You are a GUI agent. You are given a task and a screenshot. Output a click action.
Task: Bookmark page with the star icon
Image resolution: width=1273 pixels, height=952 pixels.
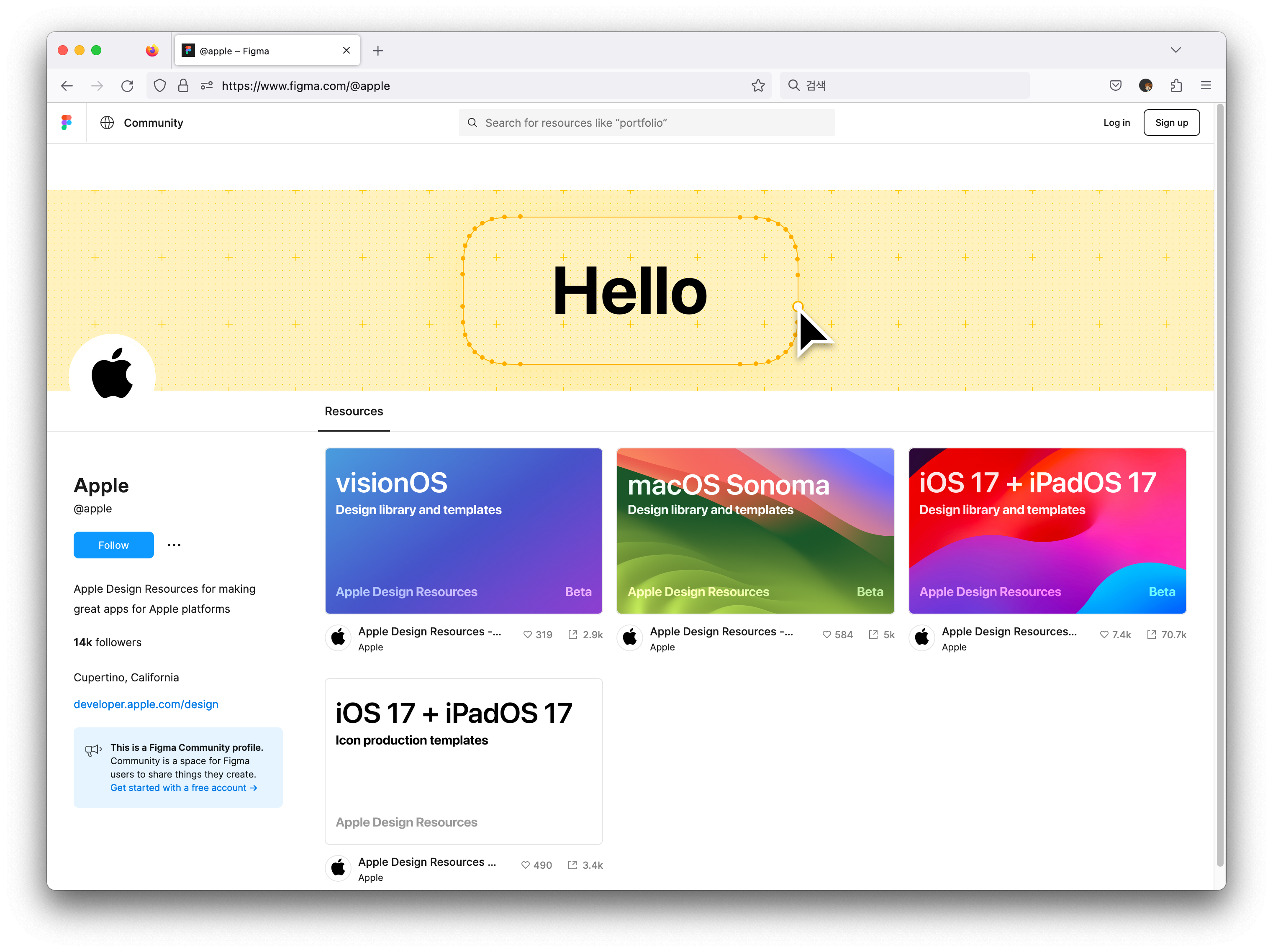[758, 86]
